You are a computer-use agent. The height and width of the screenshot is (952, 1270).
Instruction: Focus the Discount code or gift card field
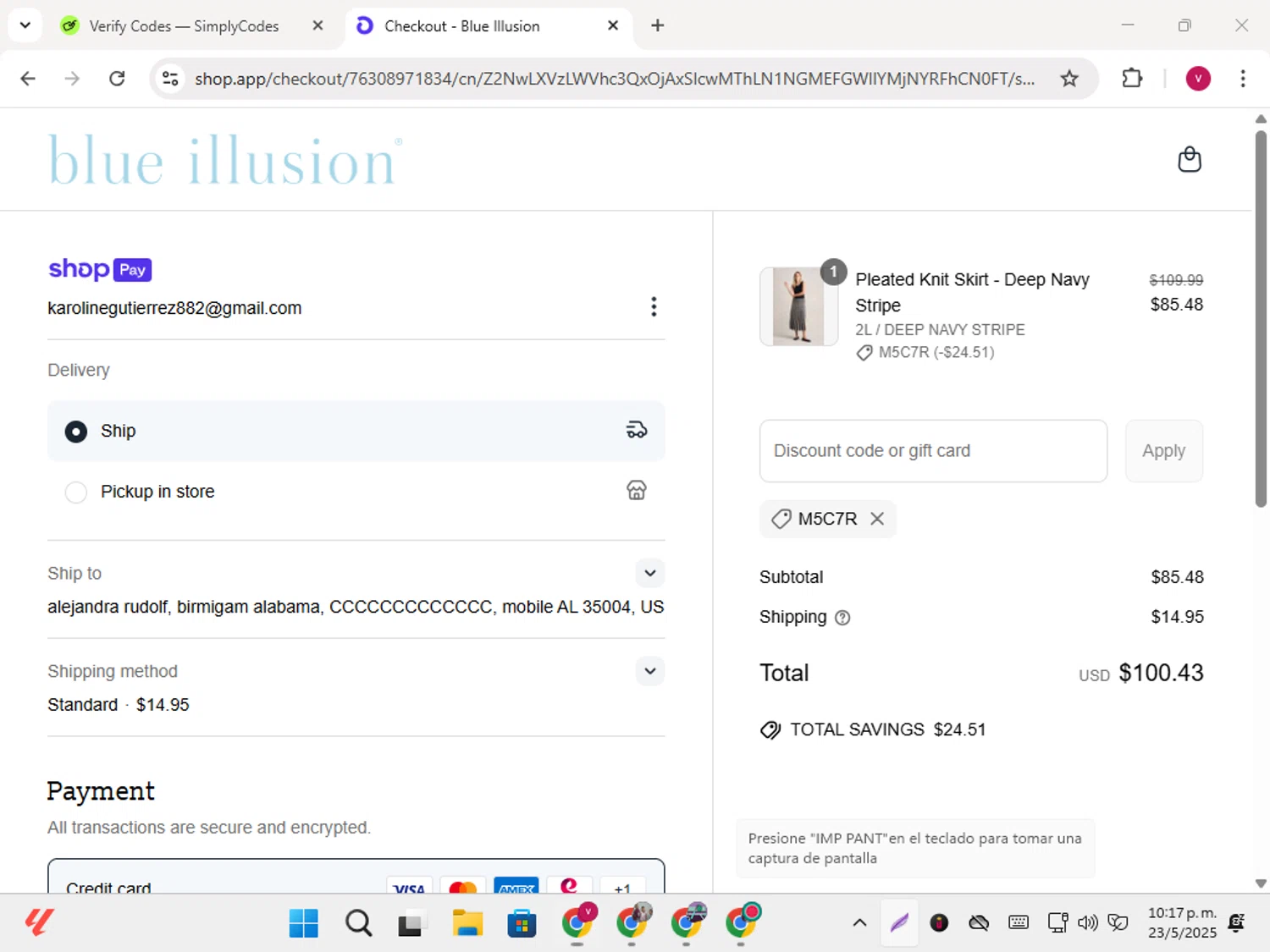(x=933, y=451)
